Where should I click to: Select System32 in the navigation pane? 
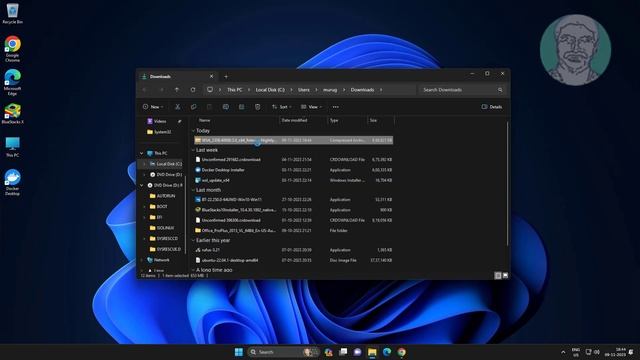[x=162, y=132]
